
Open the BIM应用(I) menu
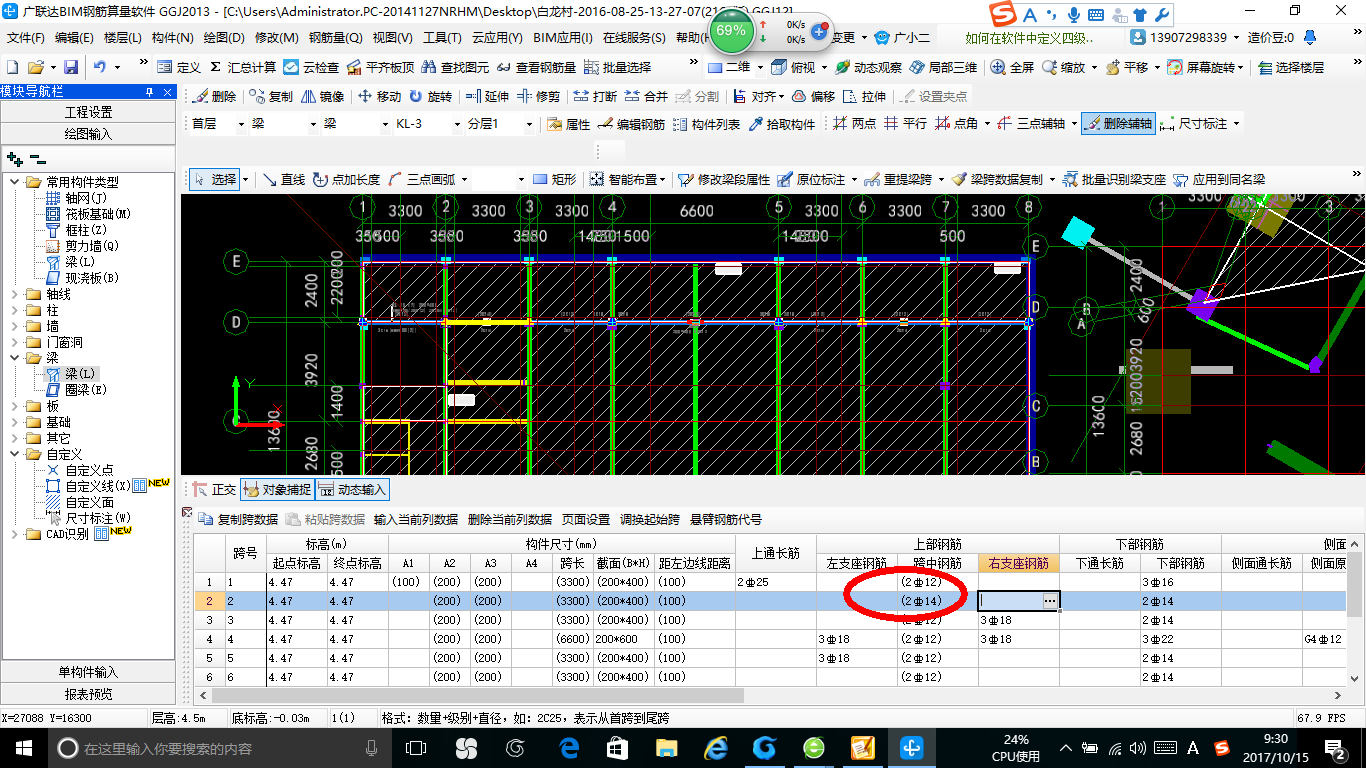pos(562,38)
